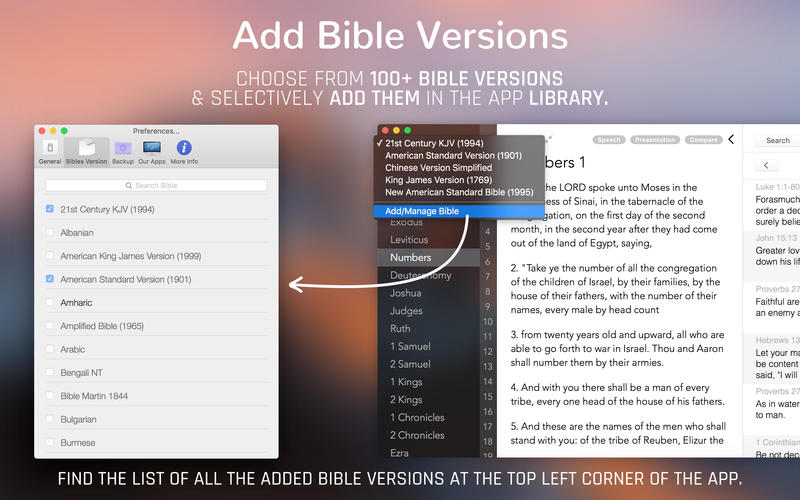Select Judges in the book list
The height and width of the screenshot is (500, 800).
429,311
